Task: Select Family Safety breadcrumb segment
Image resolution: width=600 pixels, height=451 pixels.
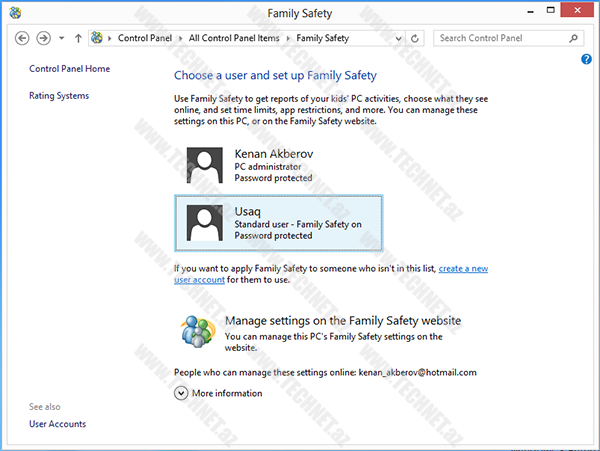Action: click(x=323, y=38)
